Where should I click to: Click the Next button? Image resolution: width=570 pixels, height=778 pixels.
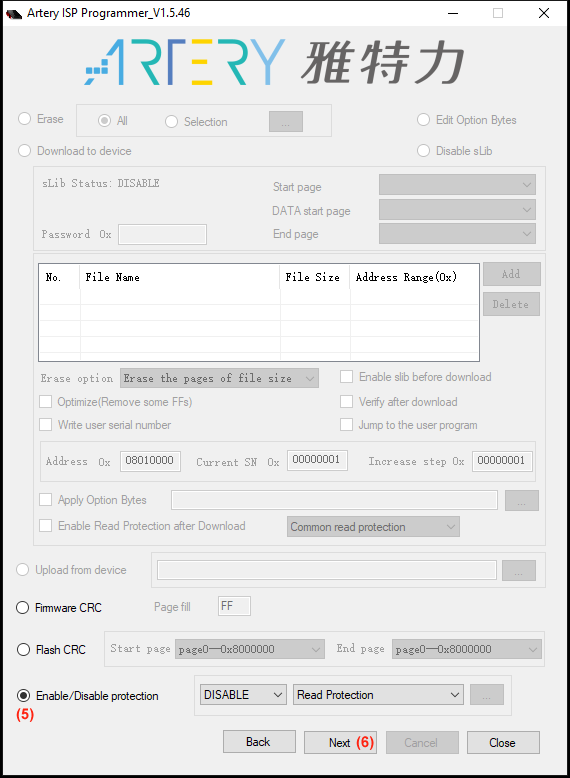tap(340, 743)
